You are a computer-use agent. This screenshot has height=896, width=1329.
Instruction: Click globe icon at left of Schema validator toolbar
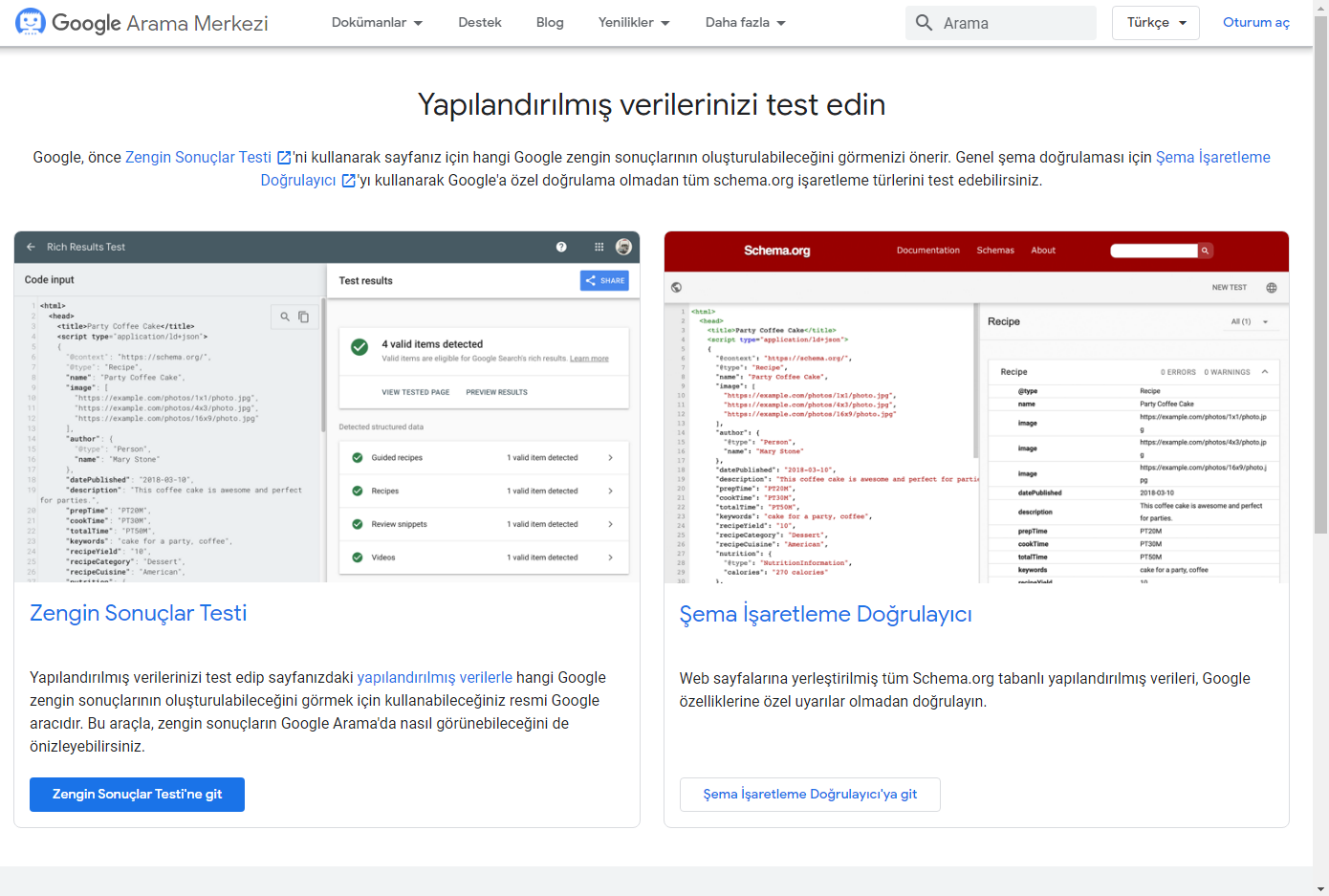point(677,288)
